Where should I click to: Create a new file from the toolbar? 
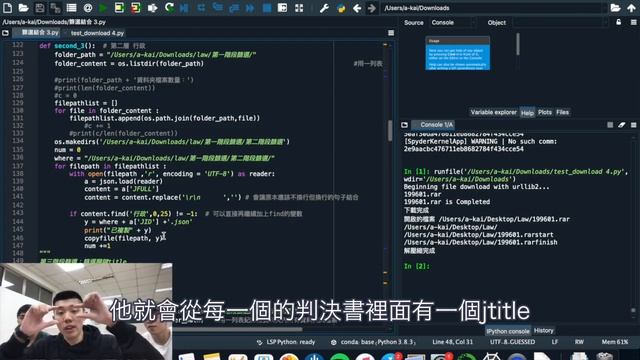[x=7, y=8]
